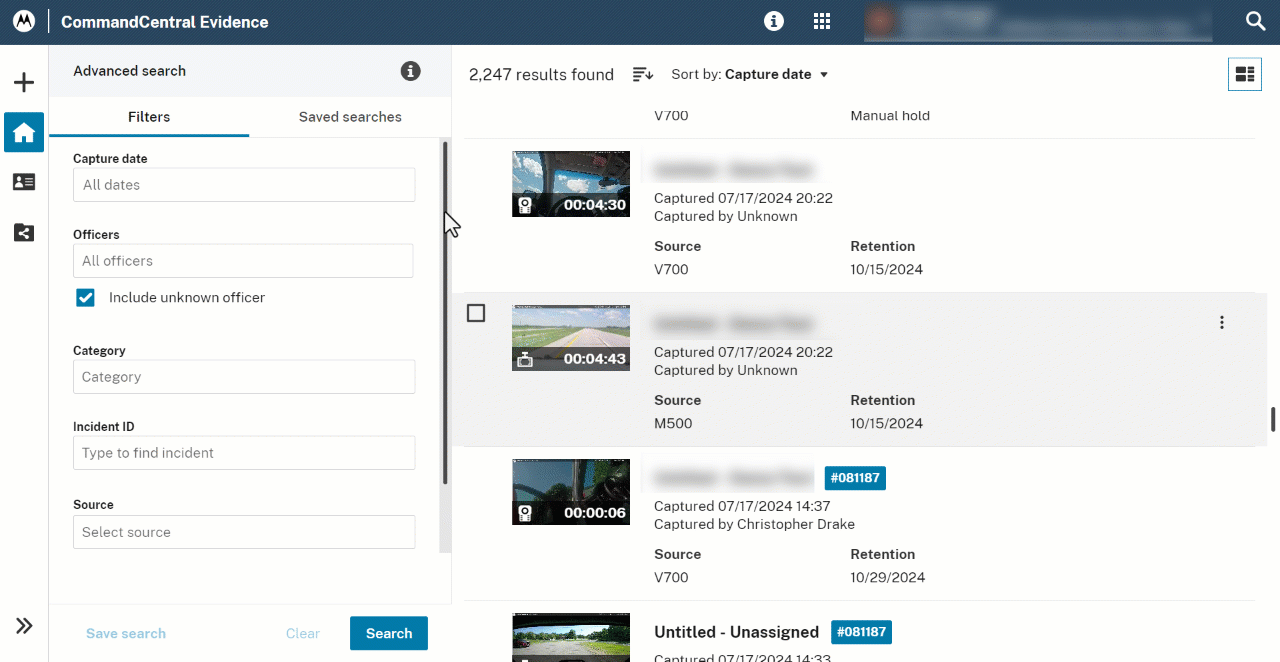Select the Filters tab

pos(149,117)
